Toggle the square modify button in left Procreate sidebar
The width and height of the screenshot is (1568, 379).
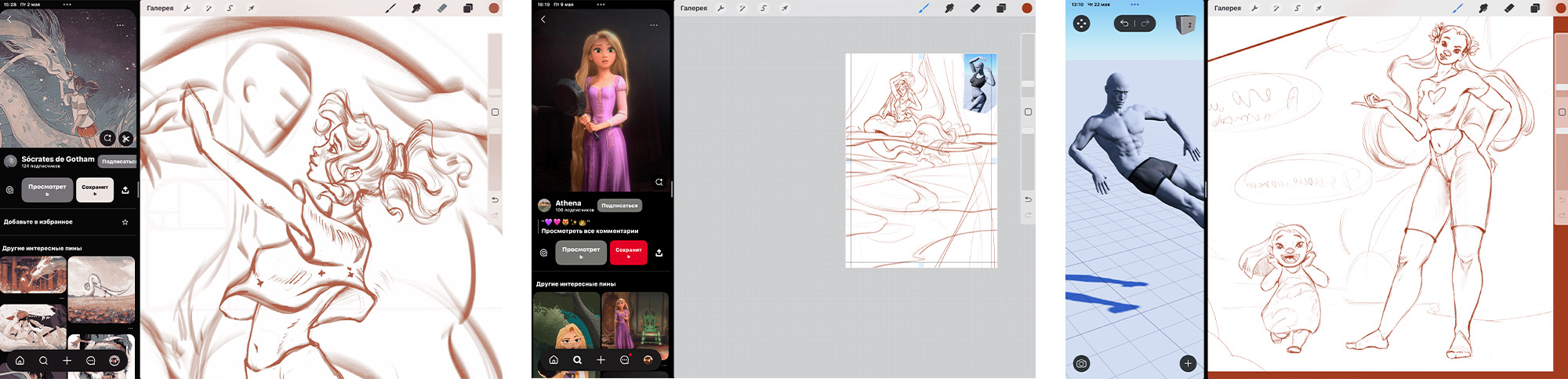coord(495,112)
